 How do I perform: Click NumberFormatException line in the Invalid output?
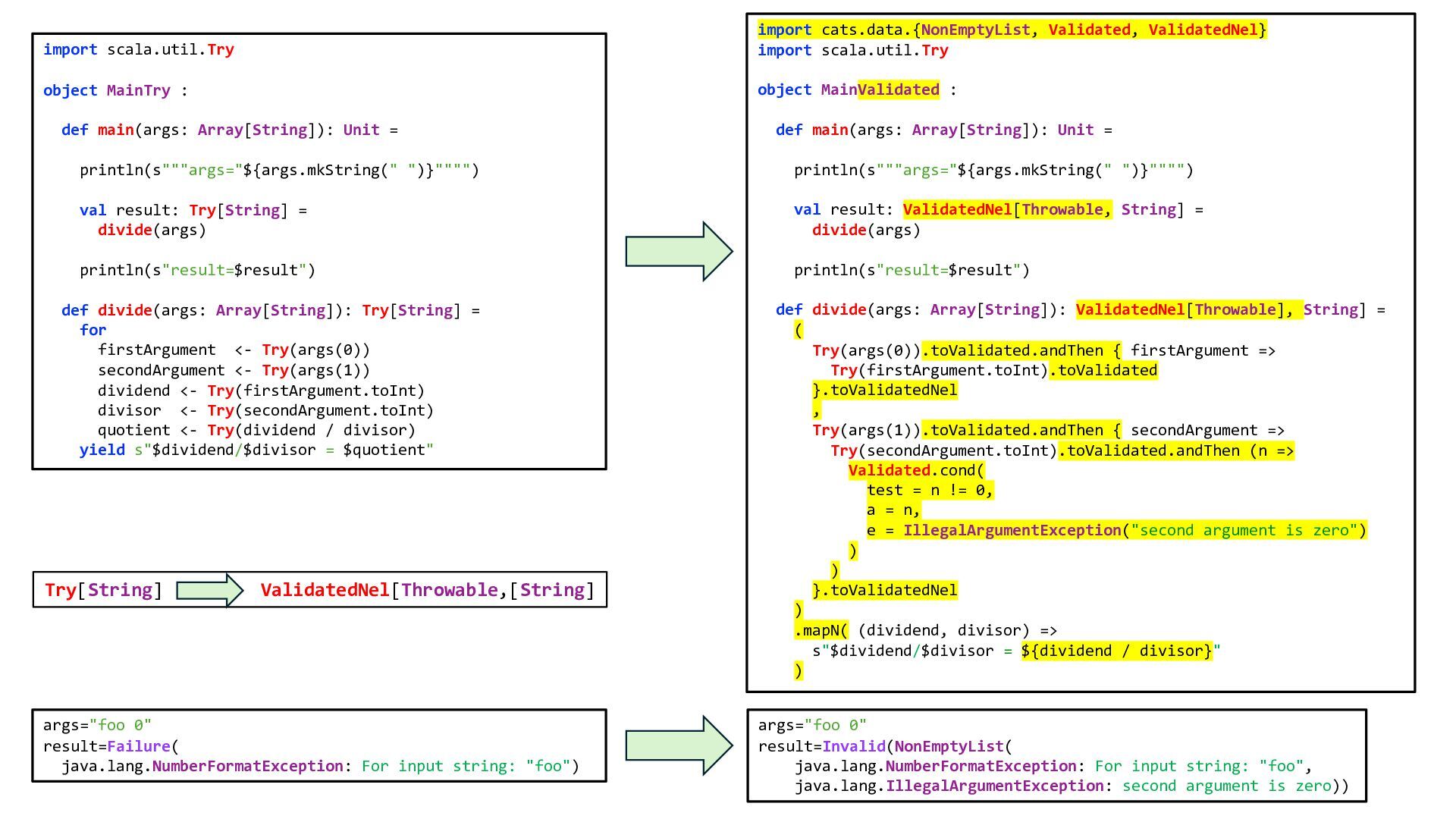click(x=1053, y=766)
